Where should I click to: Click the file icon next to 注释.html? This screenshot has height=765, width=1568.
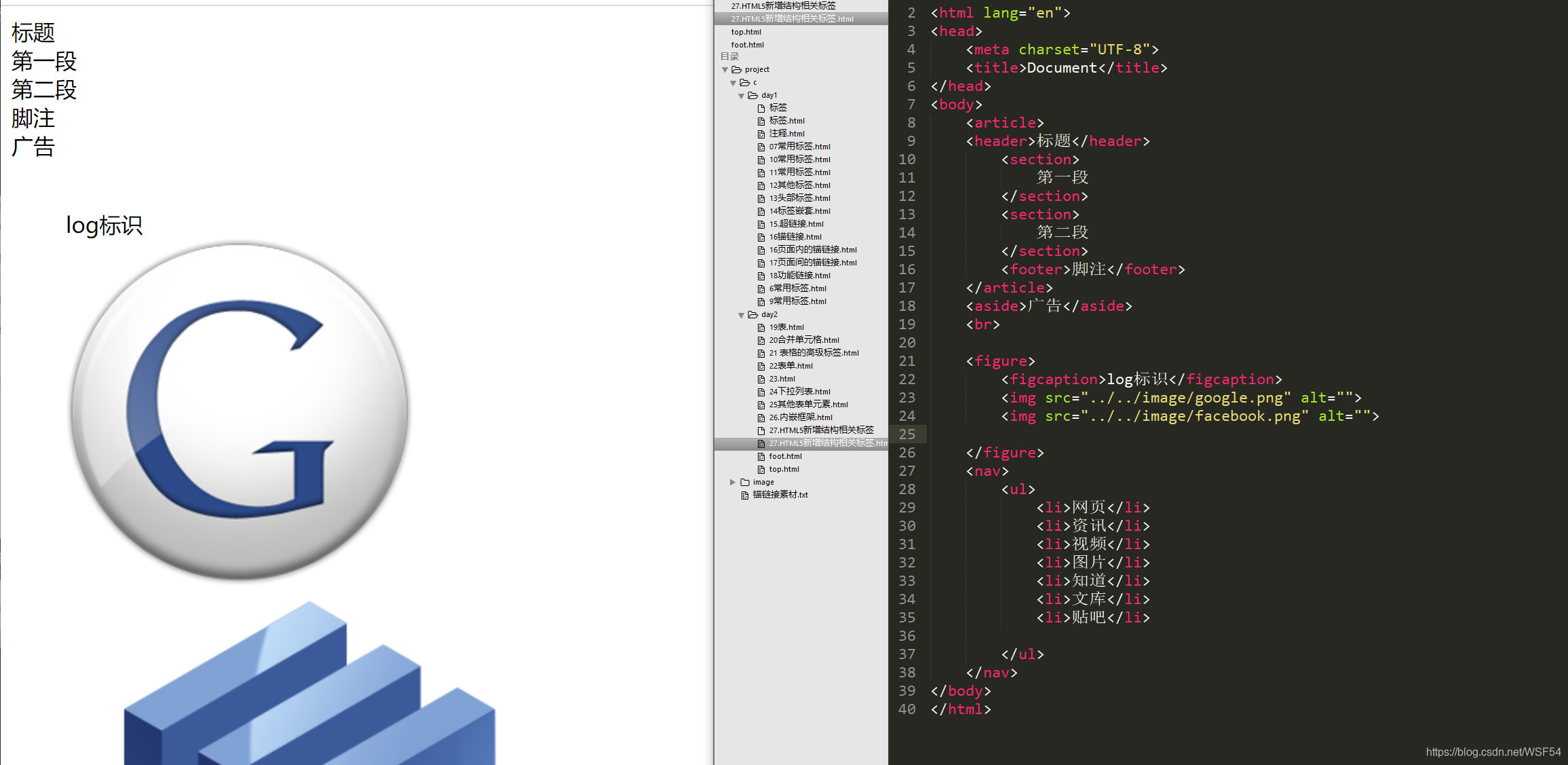pos(761,134)
